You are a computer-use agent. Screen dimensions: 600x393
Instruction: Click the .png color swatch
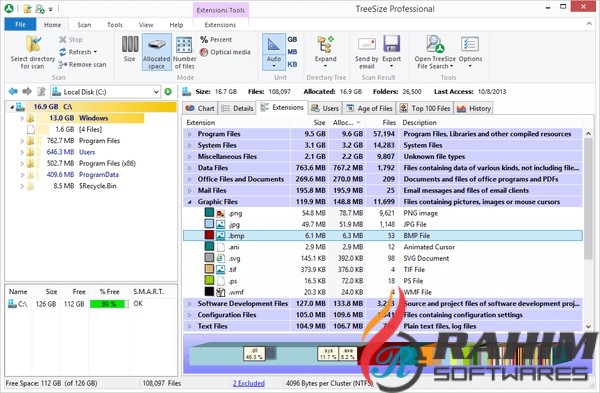(x=209, y=212)
